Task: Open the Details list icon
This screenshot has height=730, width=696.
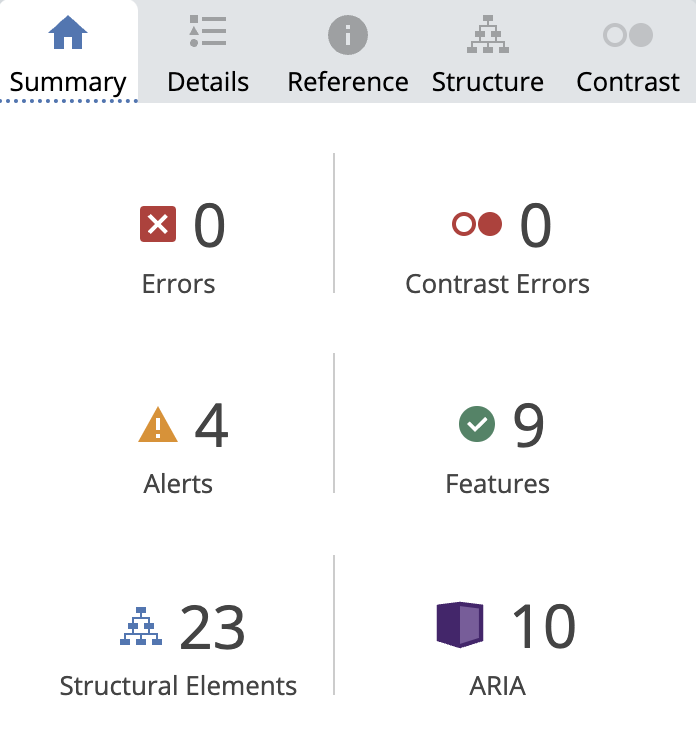Action: tap(208, 31)
